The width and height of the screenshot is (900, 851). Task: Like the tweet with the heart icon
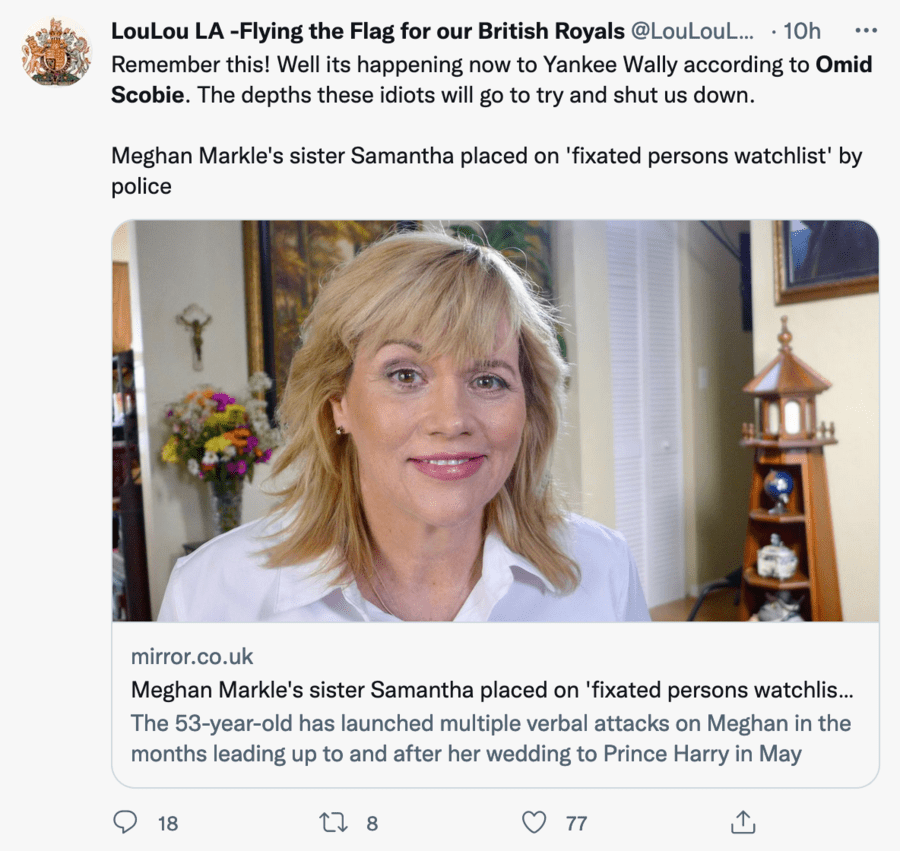click(x=535, y=822)
